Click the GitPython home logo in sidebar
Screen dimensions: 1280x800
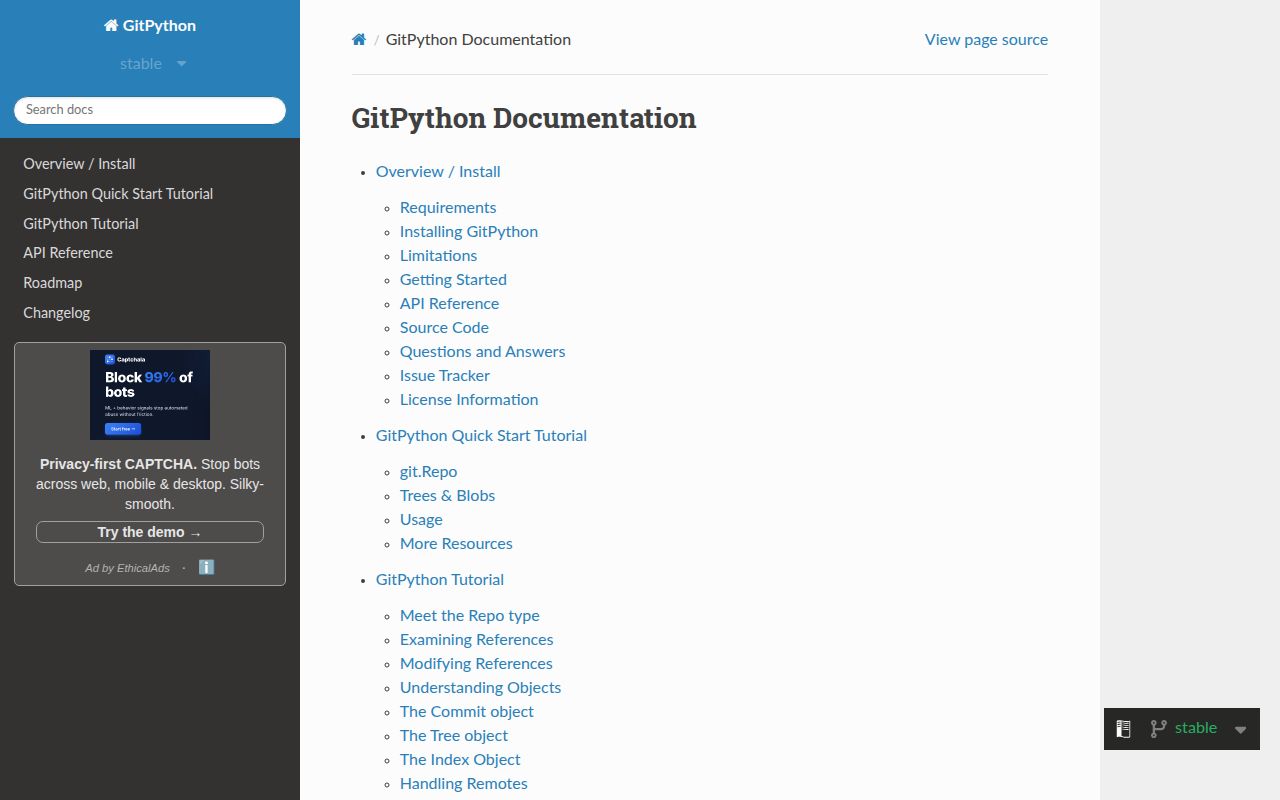click(150, 26)
